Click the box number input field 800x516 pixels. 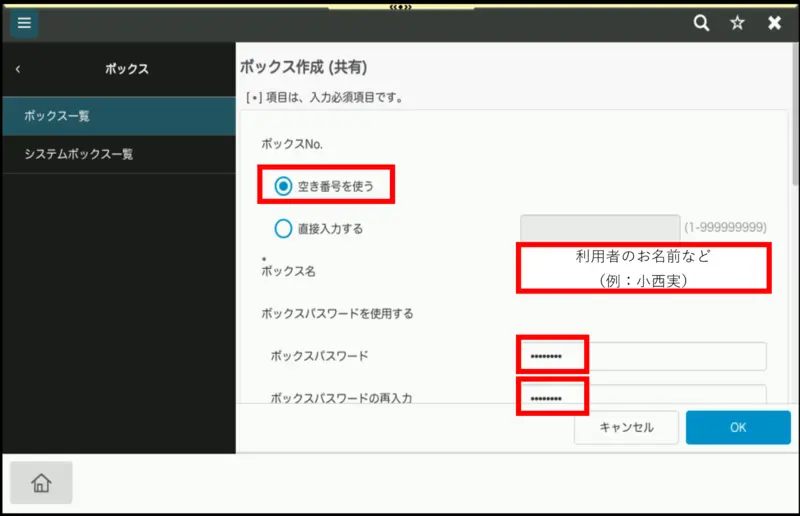[x=600, y=228]
